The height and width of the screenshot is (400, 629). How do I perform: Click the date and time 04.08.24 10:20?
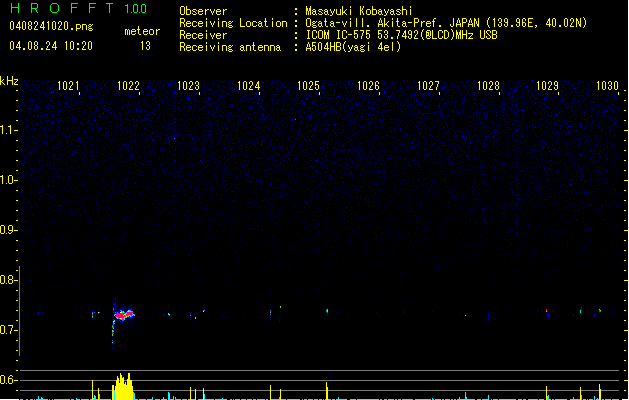pos(50,46)
